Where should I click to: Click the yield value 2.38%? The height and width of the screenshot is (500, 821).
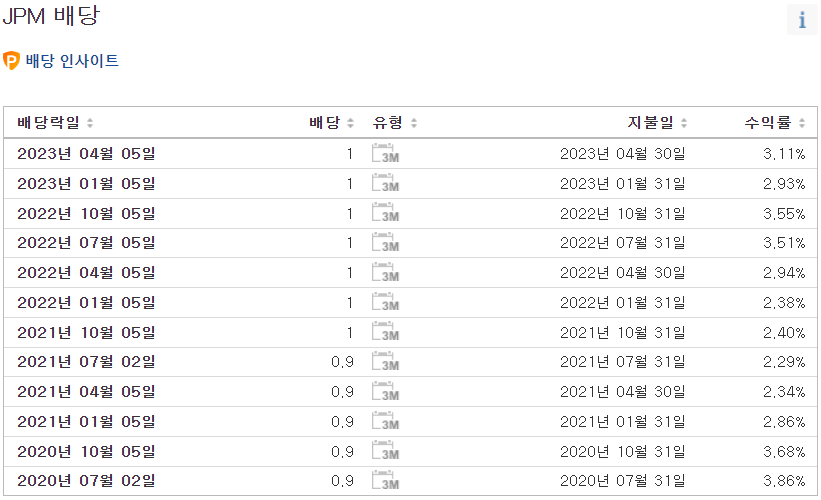click(784, 303)
